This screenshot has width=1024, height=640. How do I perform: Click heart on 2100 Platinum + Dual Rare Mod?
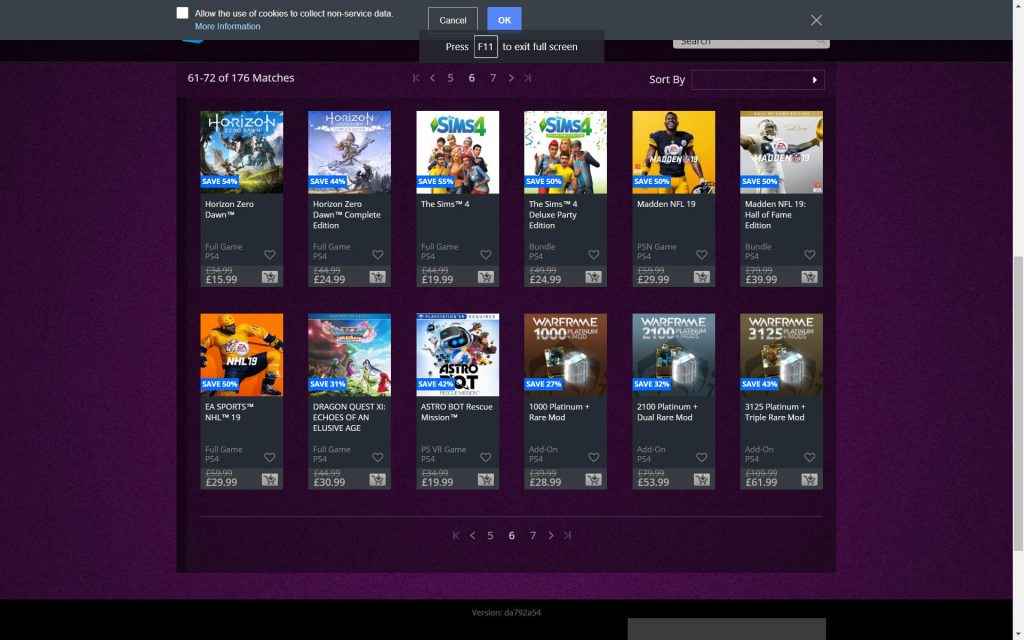click(x=701, y=458)
